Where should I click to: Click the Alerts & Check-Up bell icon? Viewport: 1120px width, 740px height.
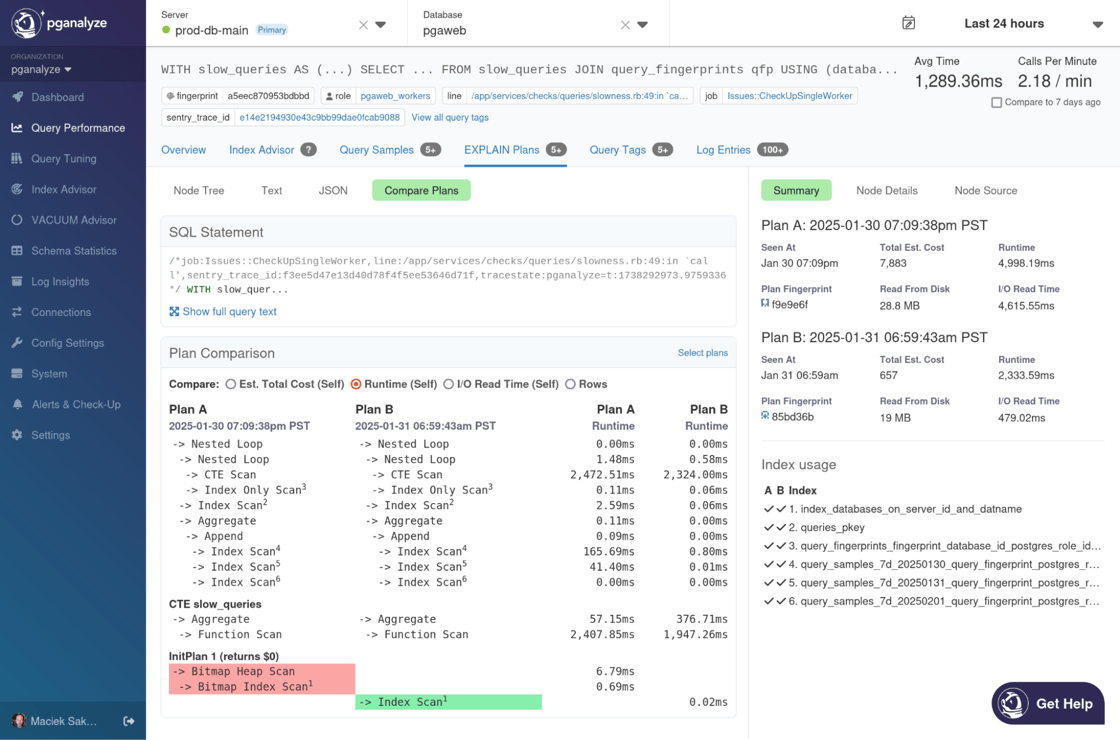point(17,404)
